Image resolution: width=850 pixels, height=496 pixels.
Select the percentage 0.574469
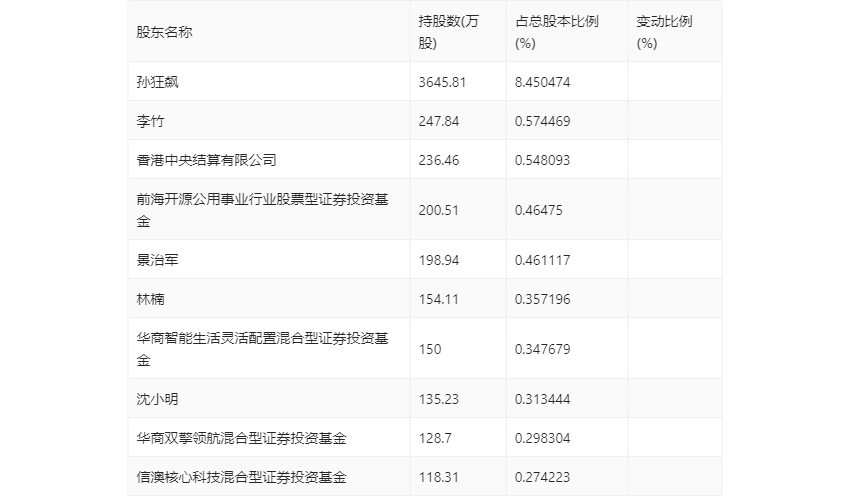[x=542, y=121]
